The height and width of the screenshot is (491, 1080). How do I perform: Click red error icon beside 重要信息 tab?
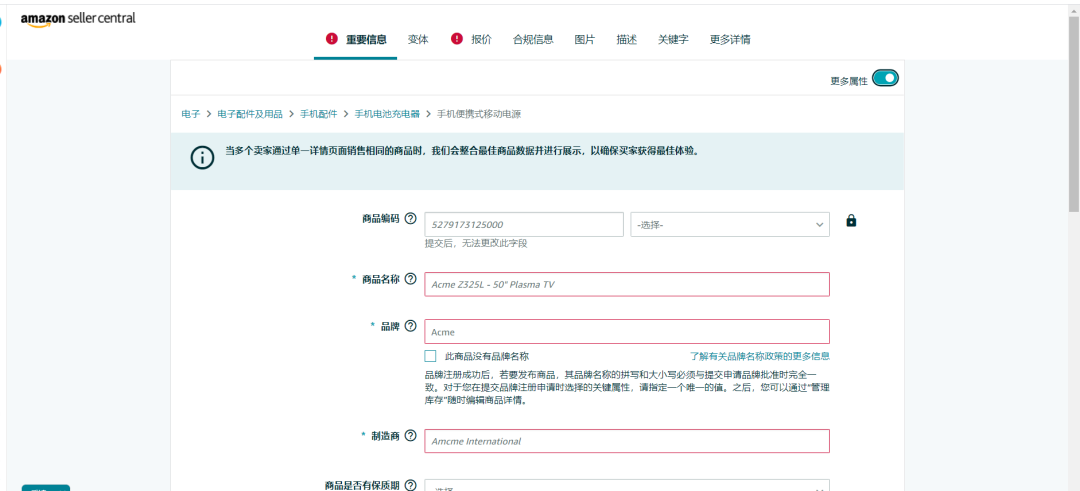[332, 39]
